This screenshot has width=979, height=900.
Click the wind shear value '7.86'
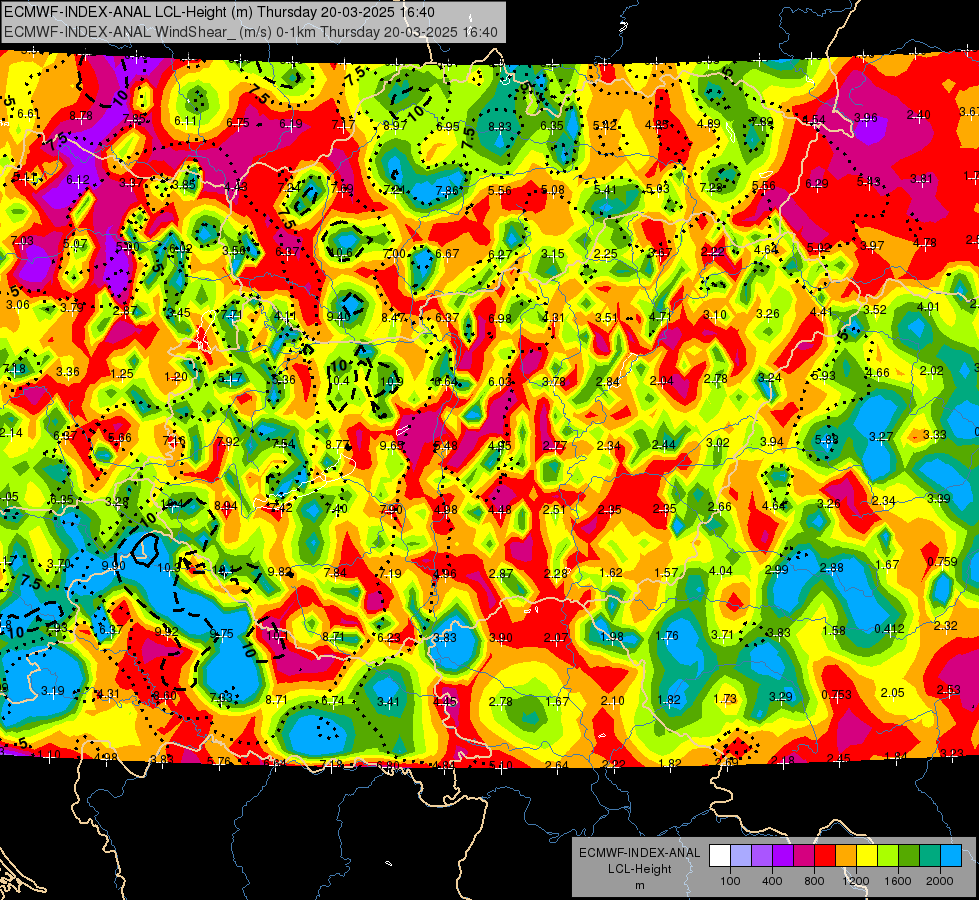tap(447, 191)
